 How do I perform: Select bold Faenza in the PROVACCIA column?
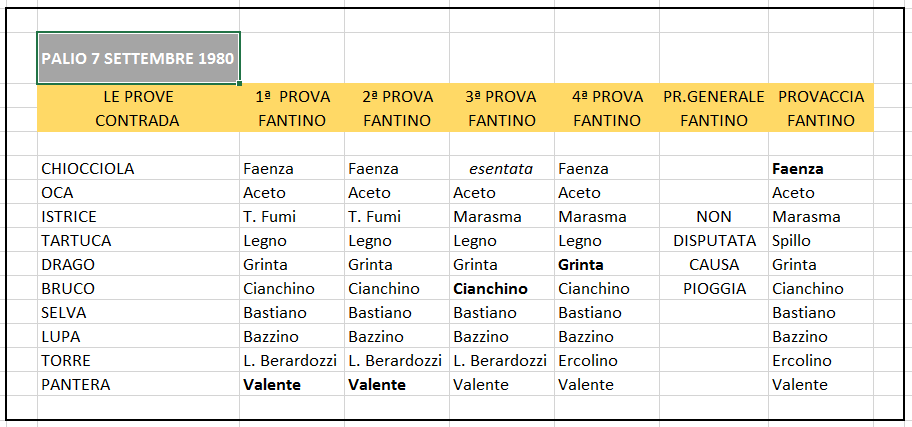(x=797, y=169)
